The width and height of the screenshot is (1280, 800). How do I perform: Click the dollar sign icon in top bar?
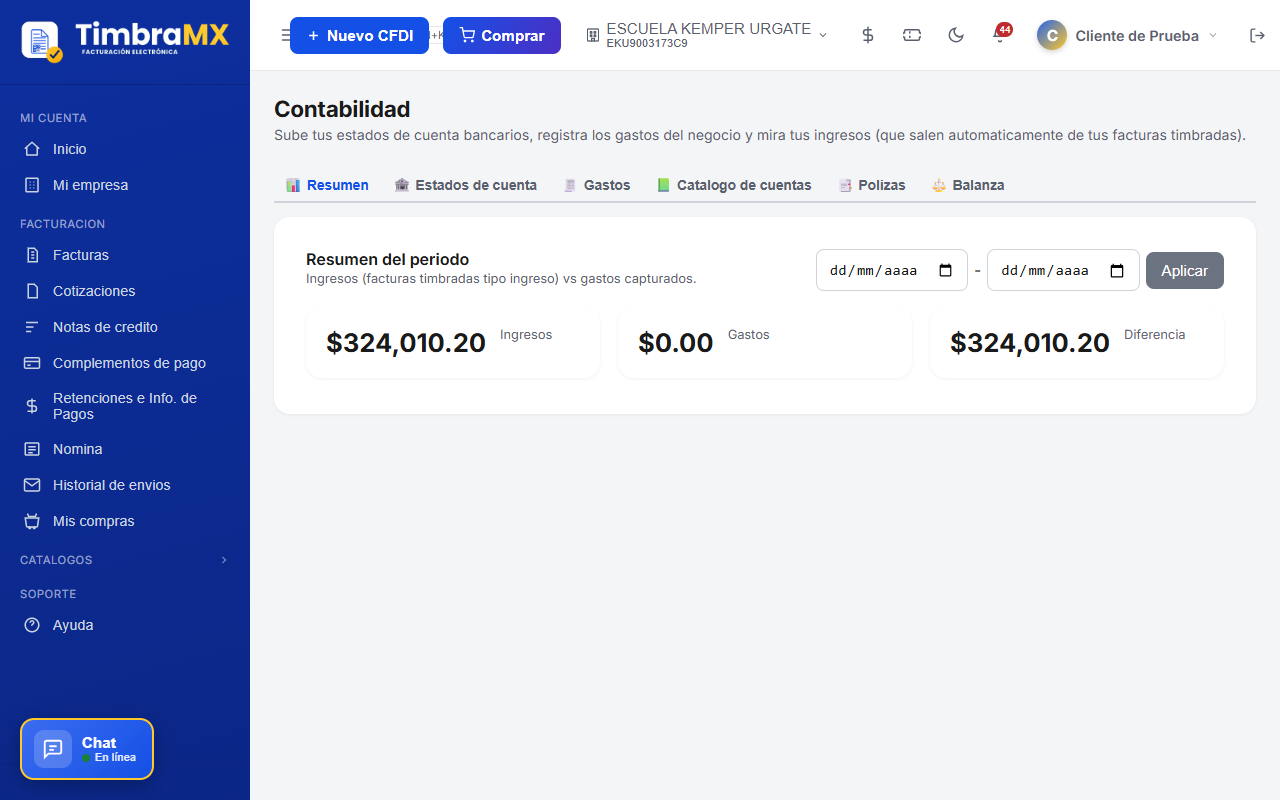pos(868,35)
